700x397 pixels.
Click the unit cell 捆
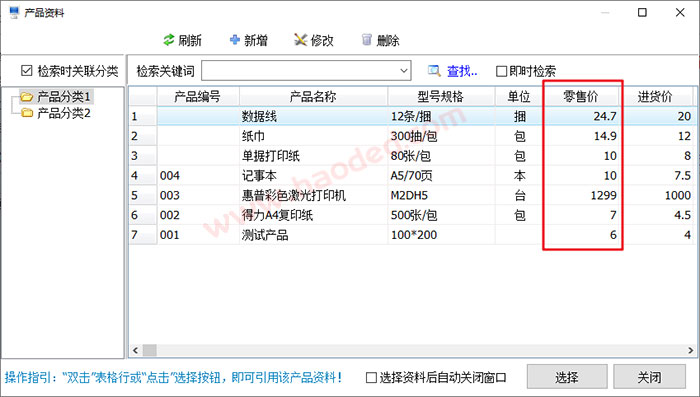(x=519, y=117)
